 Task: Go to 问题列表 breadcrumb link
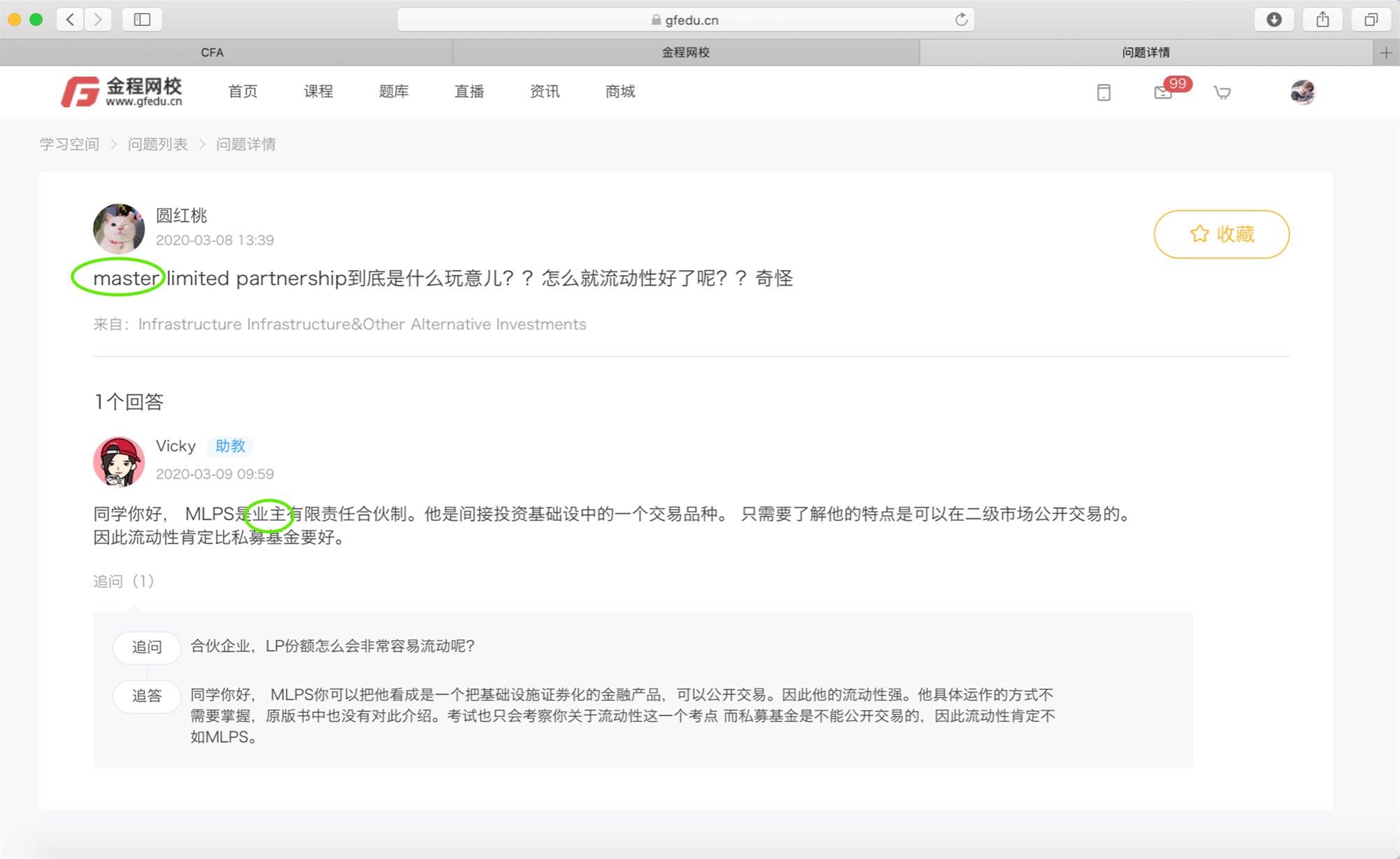click(157, 144)
